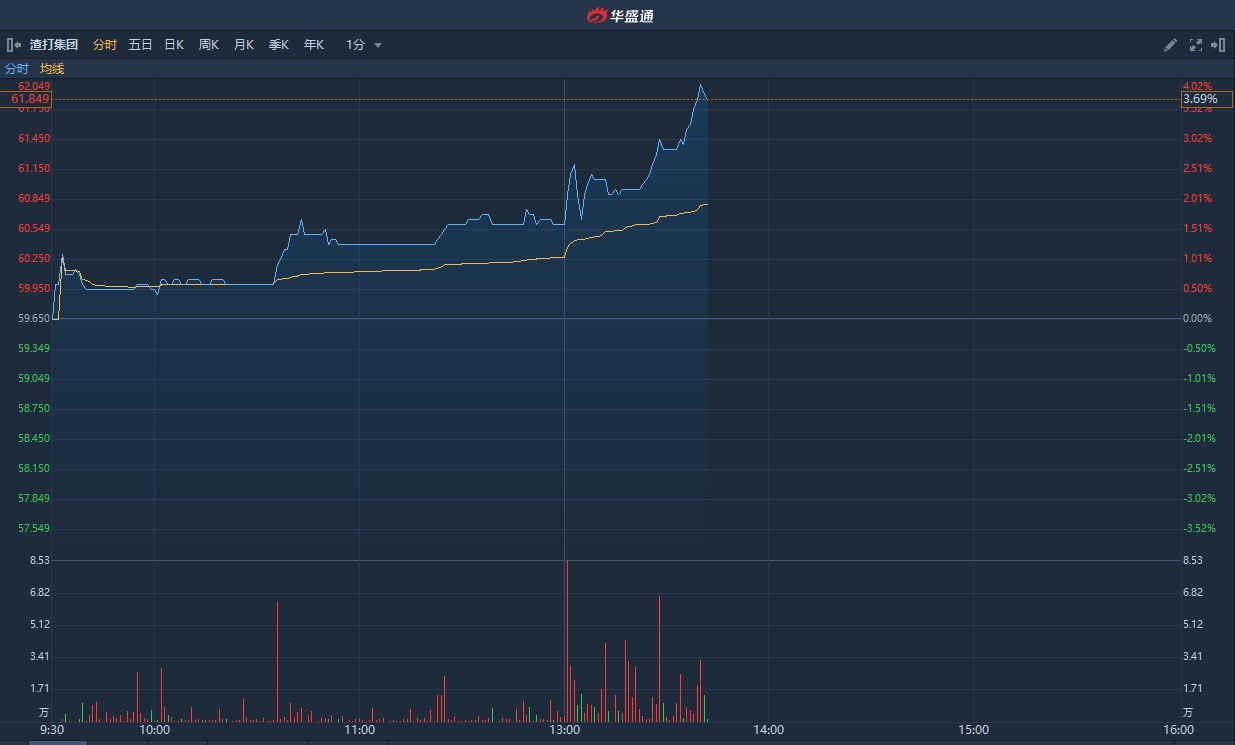Switch to the 五日 five-day tab
The image size is (1235, 745).
(140, 45)
